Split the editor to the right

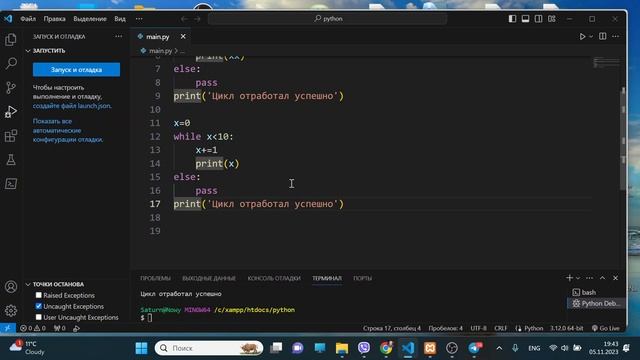click(602, 36)
